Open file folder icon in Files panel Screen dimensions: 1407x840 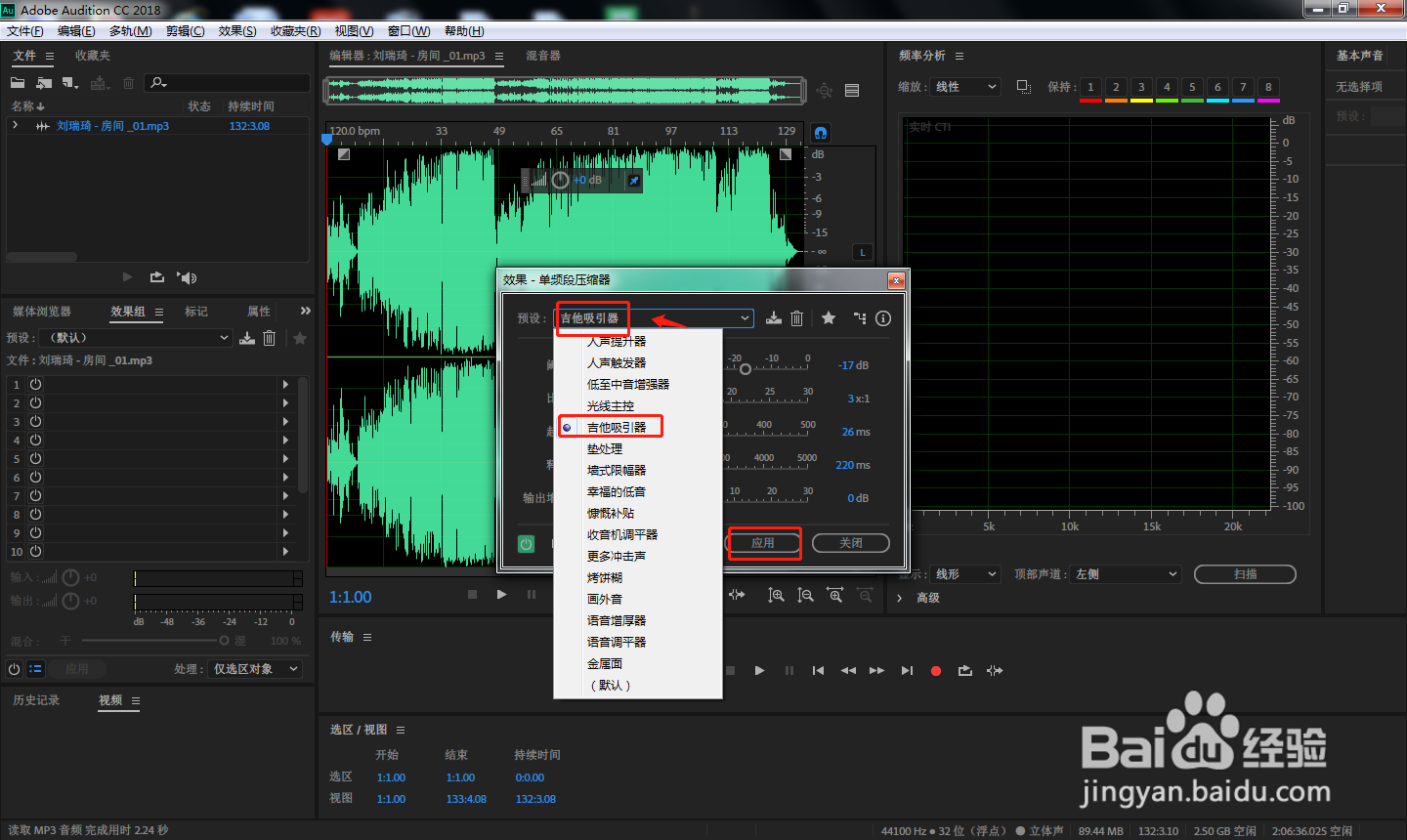point(18,83)
